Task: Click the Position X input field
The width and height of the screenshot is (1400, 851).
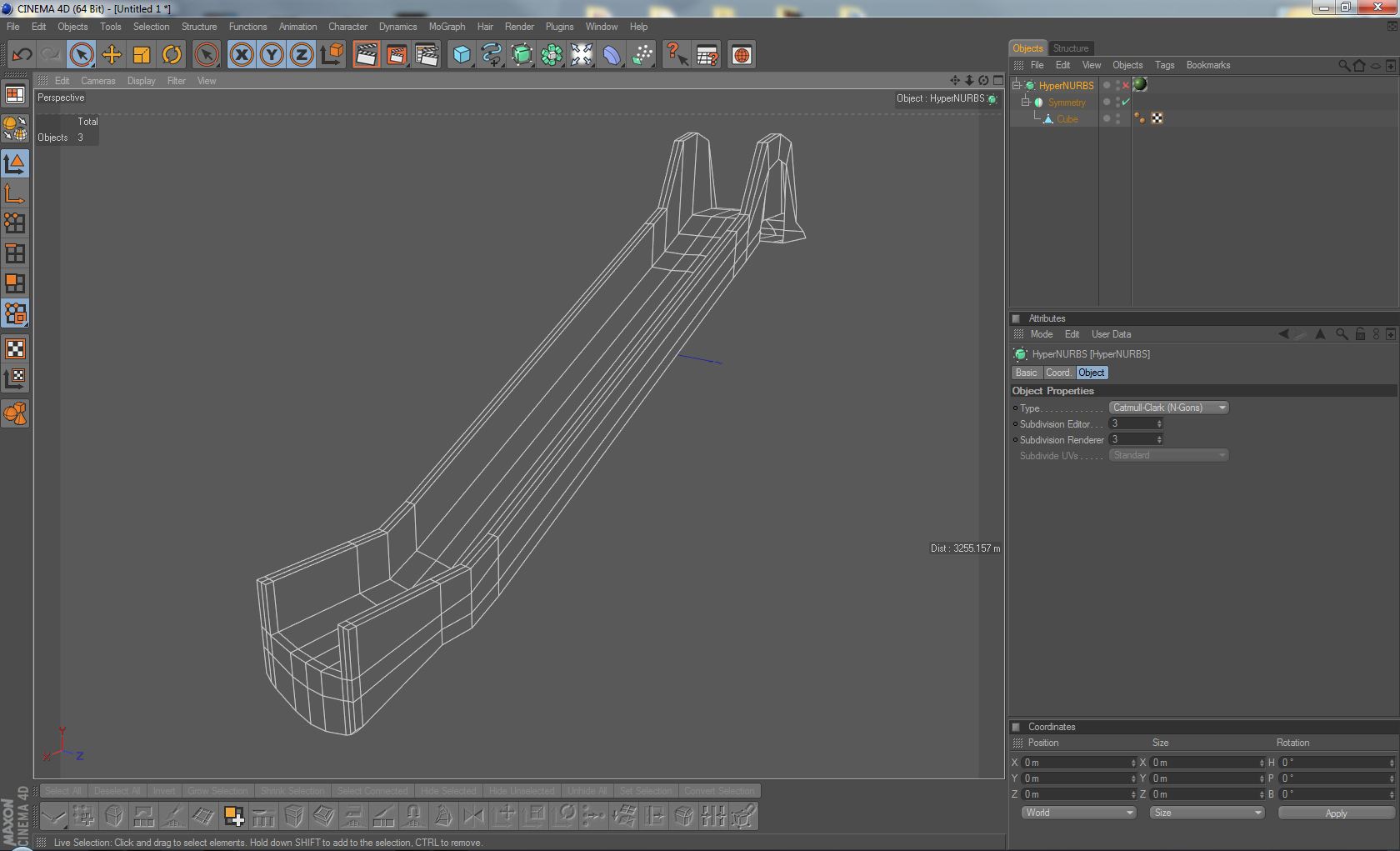Action: (1075, 763)
